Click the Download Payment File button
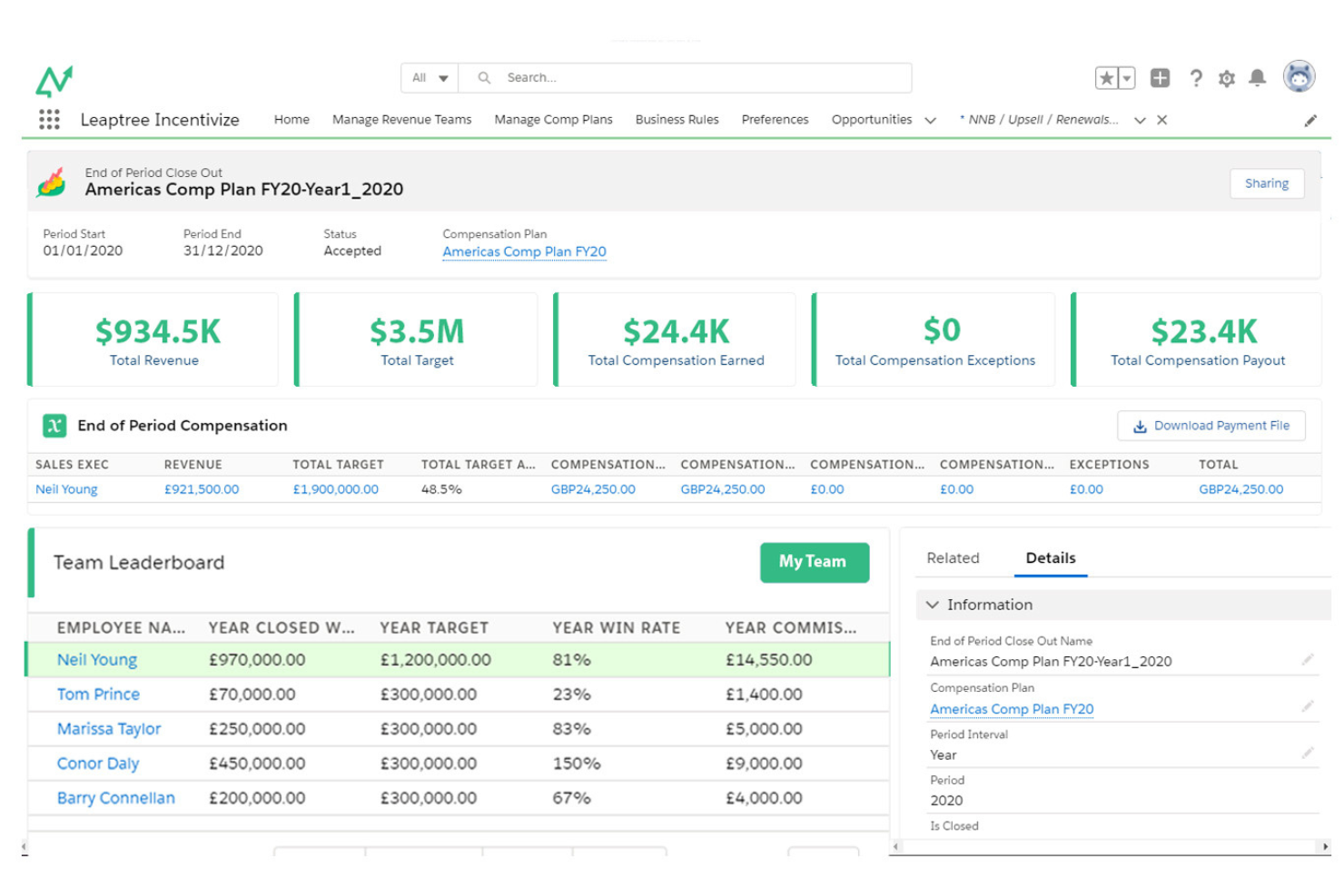The height and width of the screenshot is (896, 1344). [1211, 425]
